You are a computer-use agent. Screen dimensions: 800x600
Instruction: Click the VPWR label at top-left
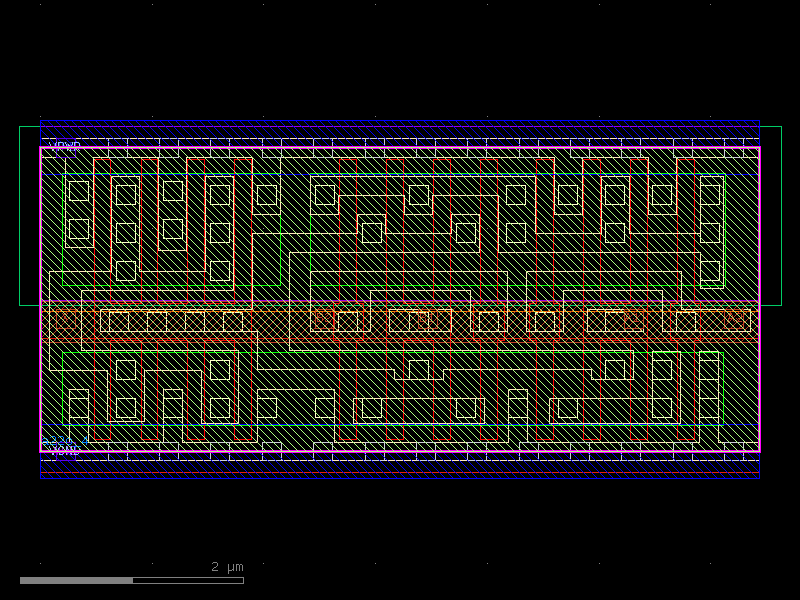click(64, 146)
